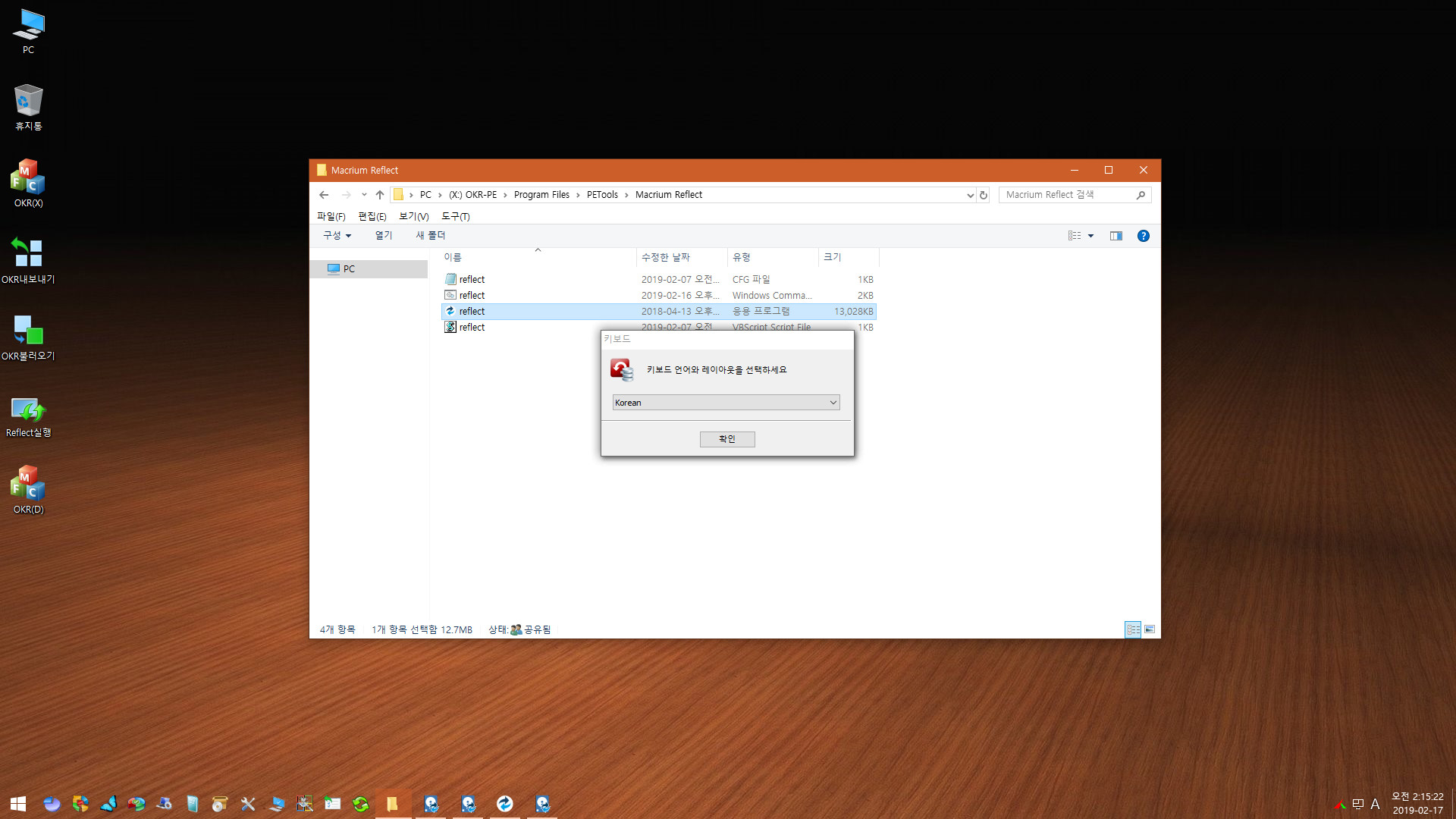Refresh the Macrium Reflect folder view

tap(984, 195)
